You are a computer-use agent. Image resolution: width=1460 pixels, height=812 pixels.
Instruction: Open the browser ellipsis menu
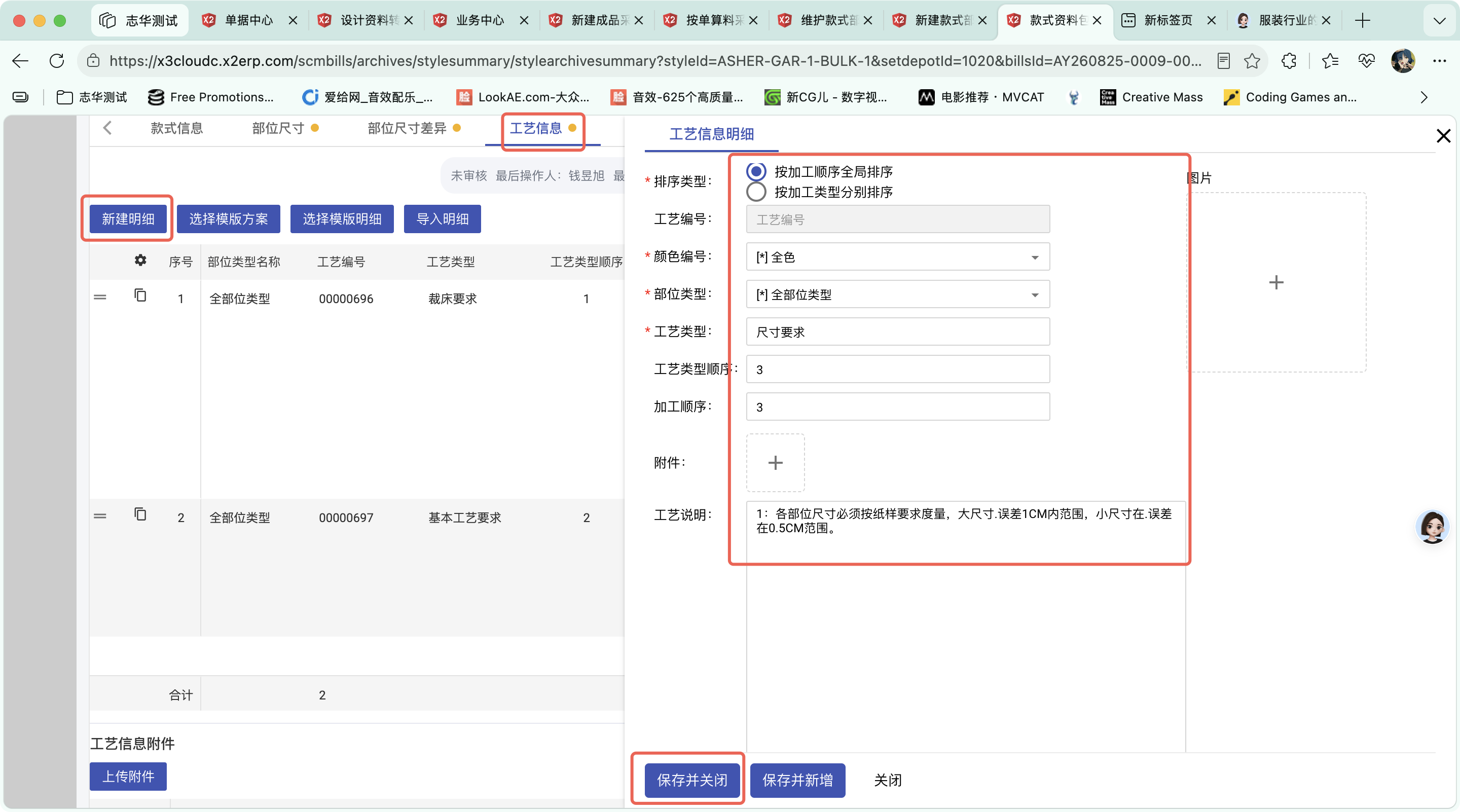pyautogui.click(x=1440, y=61)
